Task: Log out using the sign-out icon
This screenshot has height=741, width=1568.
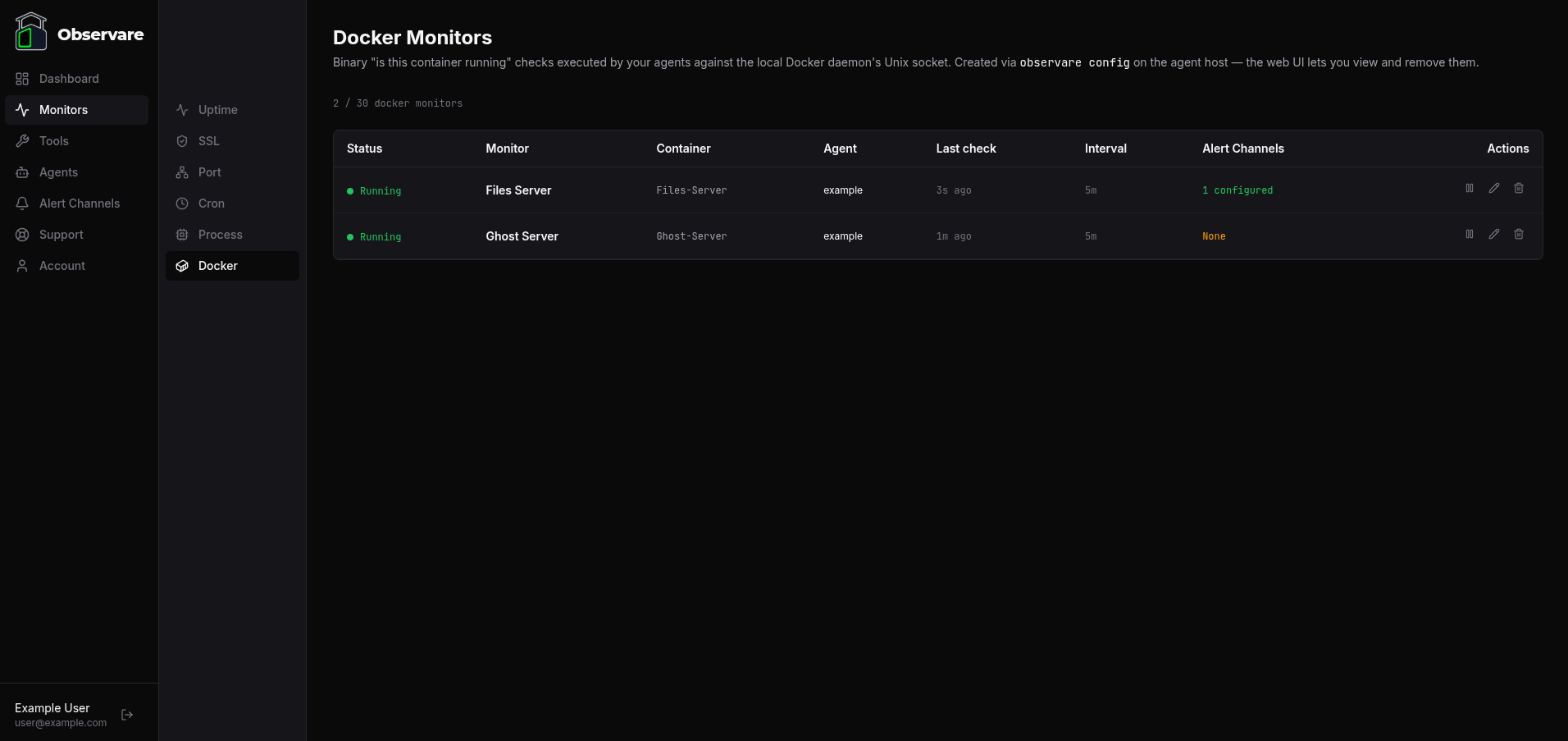Action: pyautogui.click(x=127, y=715)
